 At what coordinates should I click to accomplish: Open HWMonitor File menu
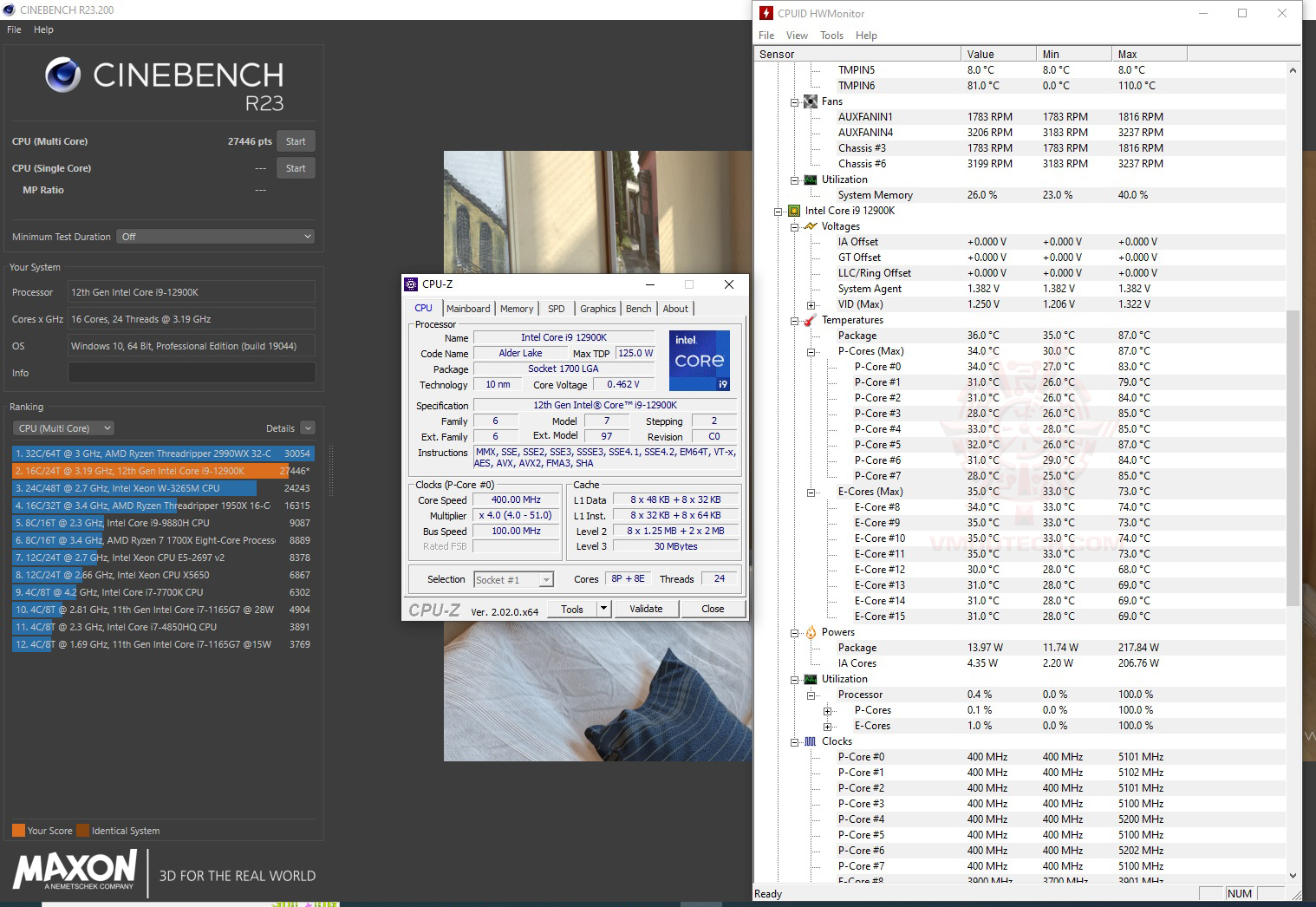pos(766,36)
